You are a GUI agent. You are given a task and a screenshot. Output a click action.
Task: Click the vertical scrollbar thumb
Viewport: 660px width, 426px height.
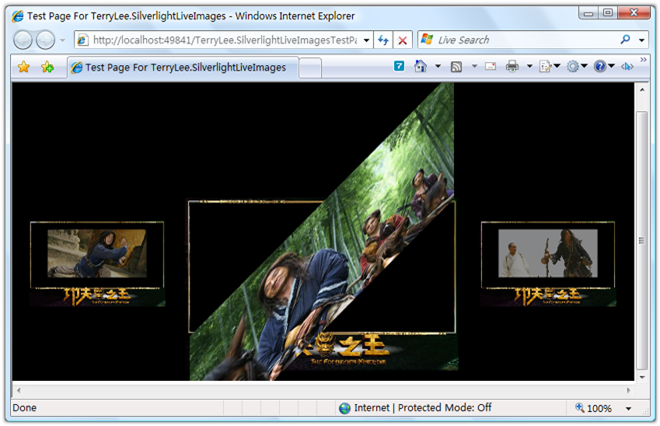pyautogui.click(x=642, y=240)
